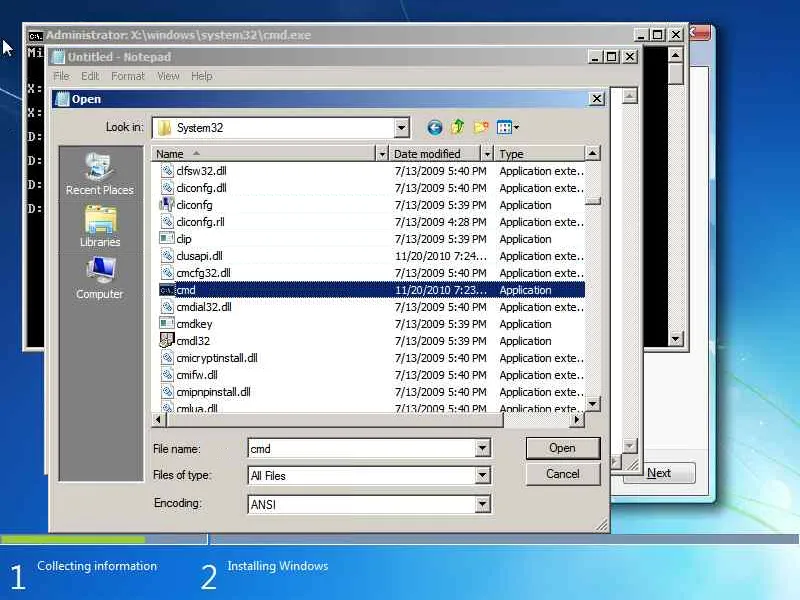The image size is (800, 600).
Task: Click the Notepad icon in title bar
Action: (x=59, y=57)
